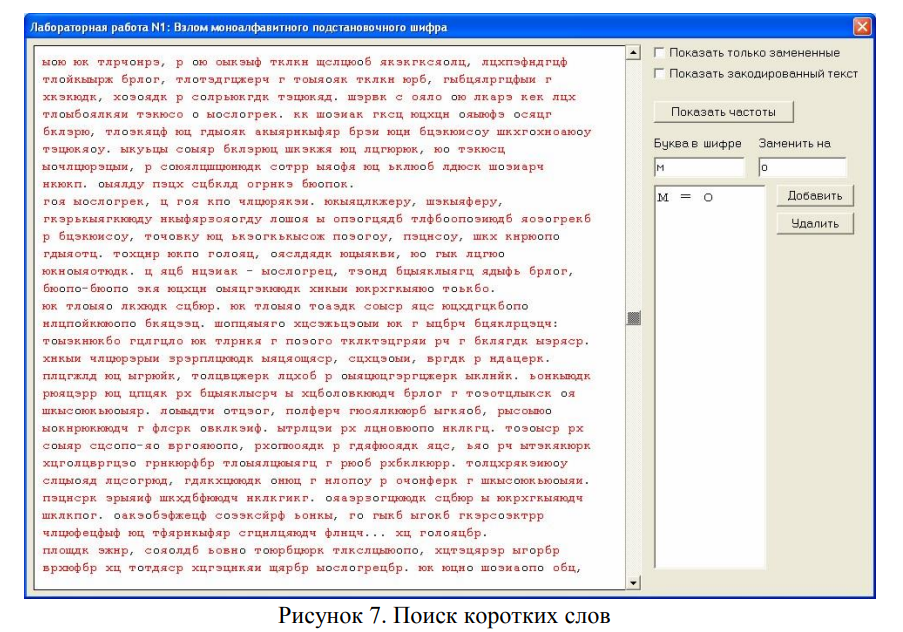Close the "Лабораторная работа N1" window
903x632 pixels.
[x=861, y=26]
